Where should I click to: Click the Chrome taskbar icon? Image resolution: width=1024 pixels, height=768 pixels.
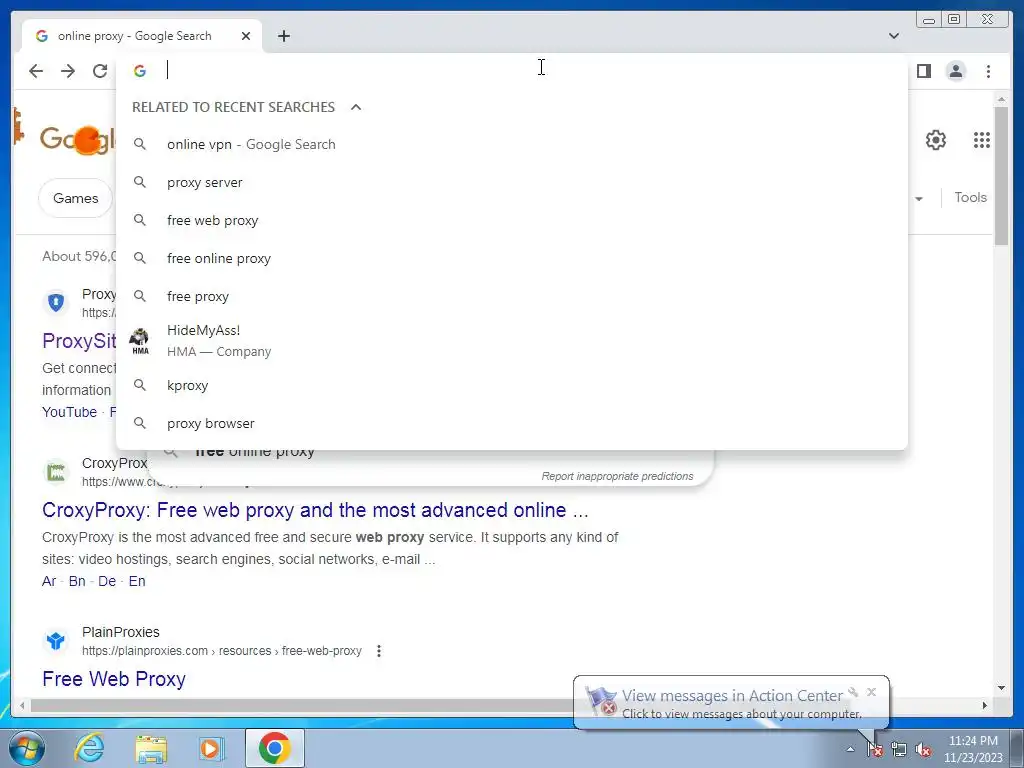coord(274,748)
